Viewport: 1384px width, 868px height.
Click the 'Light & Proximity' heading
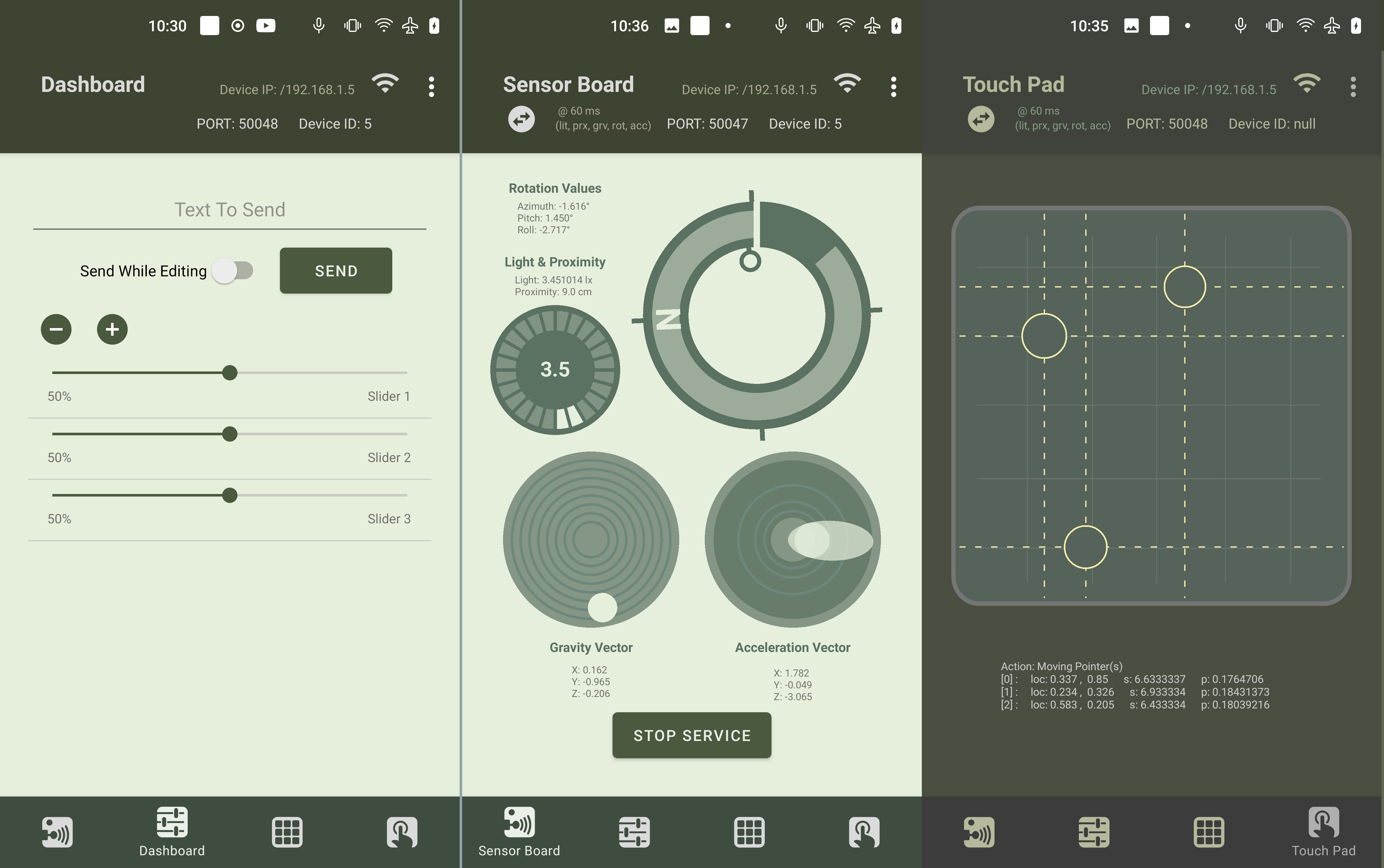pyautogui.click(x=555, y=262)
